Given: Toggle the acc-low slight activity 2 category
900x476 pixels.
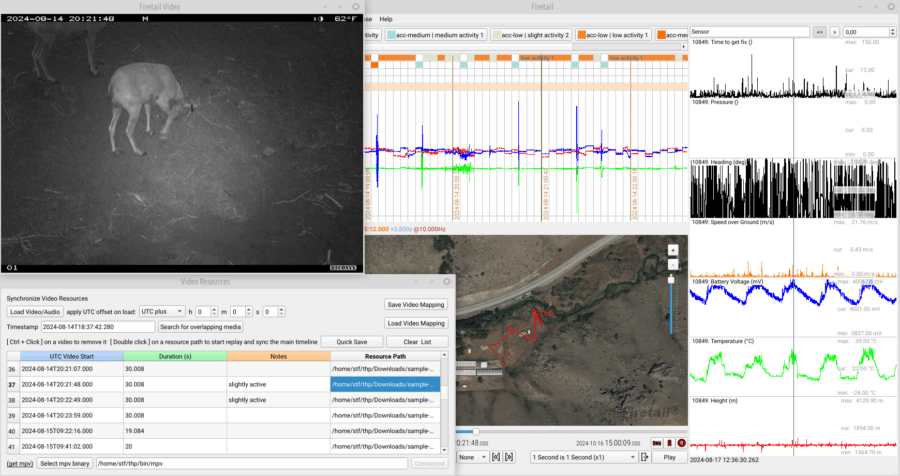Looking at the screenshot, I should coord(530,35).
